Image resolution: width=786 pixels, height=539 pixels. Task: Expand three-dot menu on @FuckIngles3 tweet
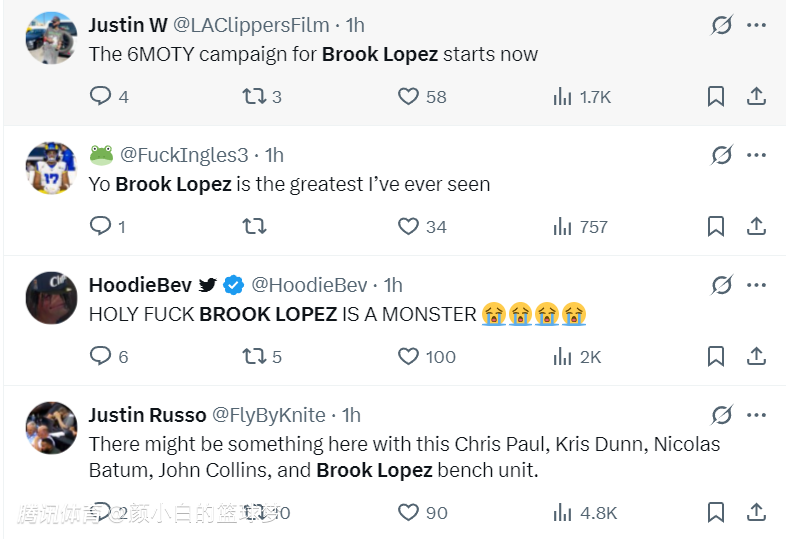(x=757, y=155)
